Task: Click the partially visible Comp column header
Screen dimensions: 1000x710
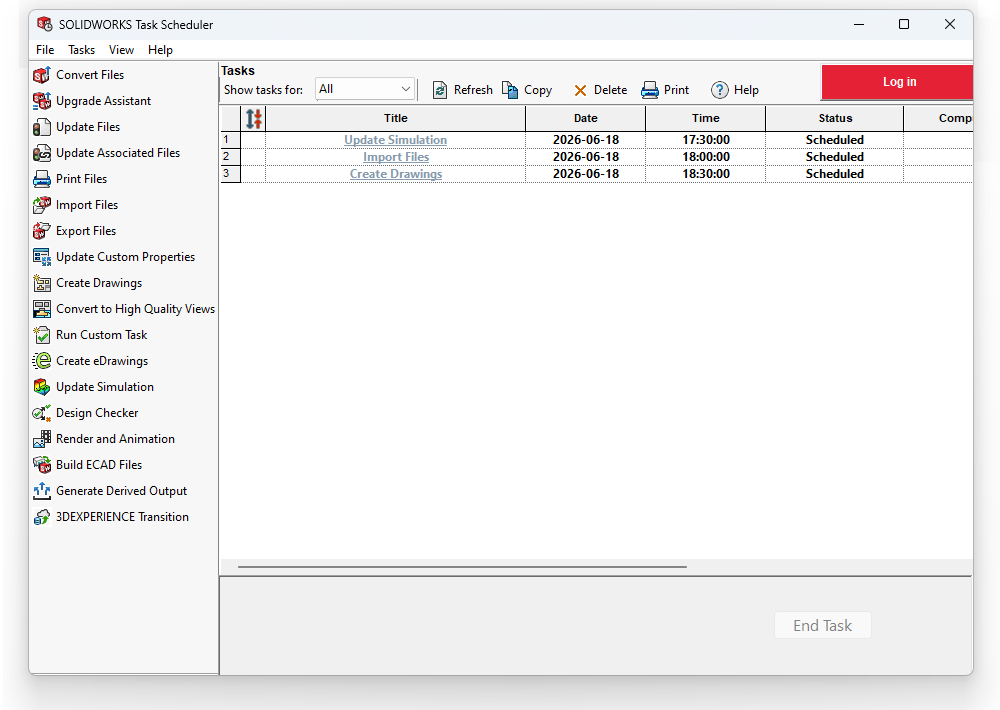Action: click(x=939, y=119)
